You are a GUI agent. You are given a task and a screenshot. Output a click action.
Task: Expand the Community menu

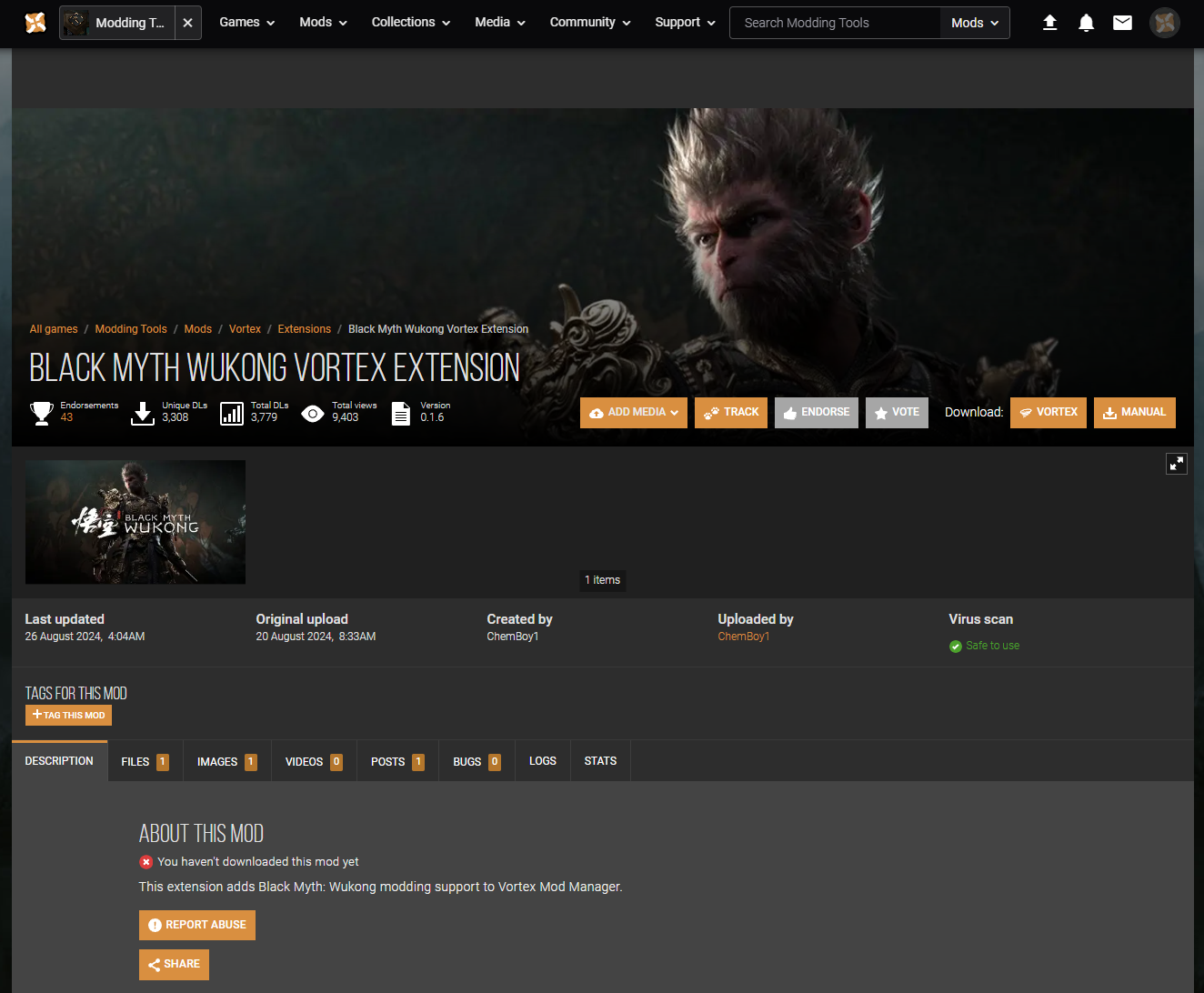pyautogui.click(x=589, y=23)
